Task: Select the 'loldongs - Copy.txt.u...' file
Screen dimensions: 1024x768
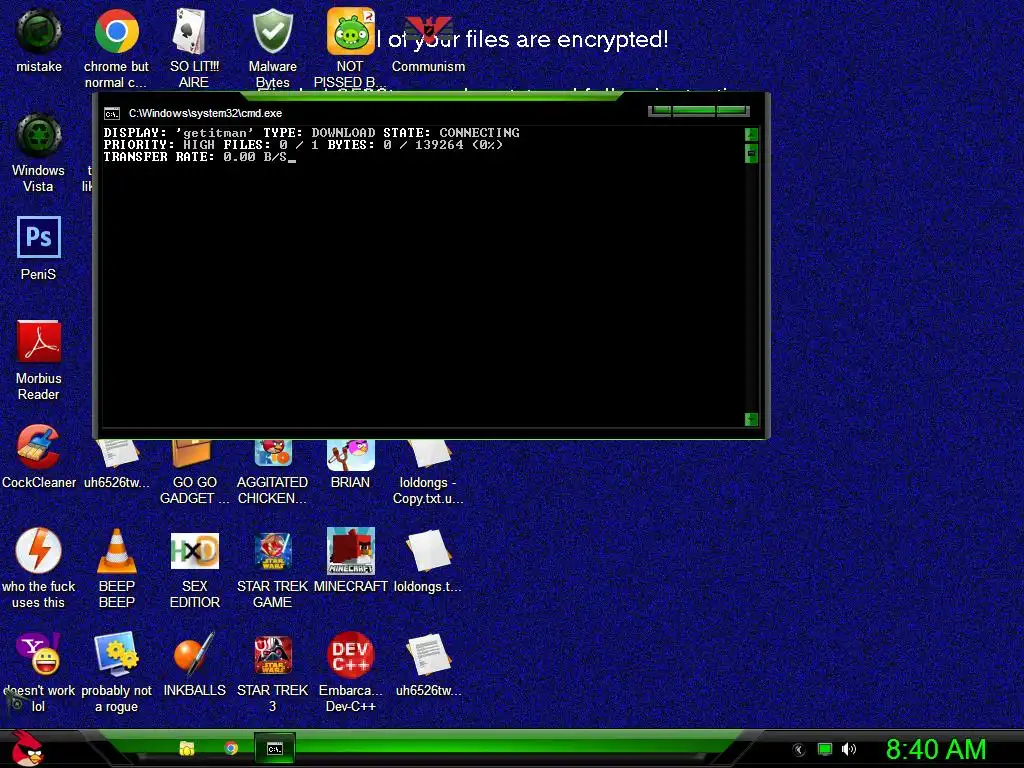Action: [428, 455]
